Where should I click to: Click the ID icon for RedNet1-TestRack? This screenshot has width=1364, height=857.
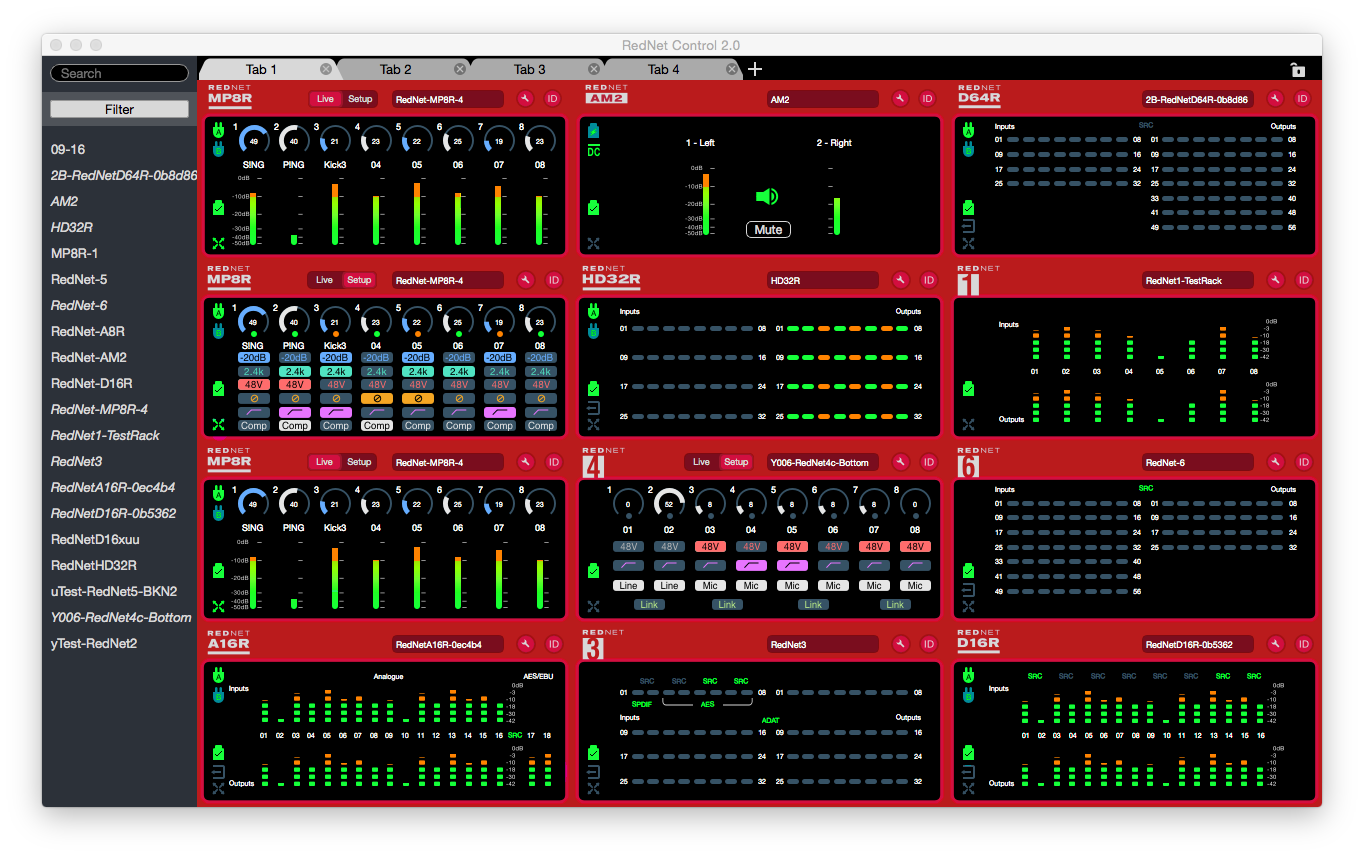coord(1303,281)
